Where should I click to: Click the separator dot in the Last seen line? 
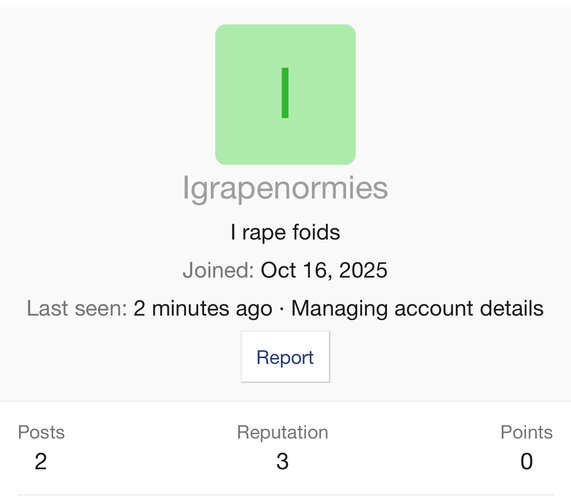(281, 310)
